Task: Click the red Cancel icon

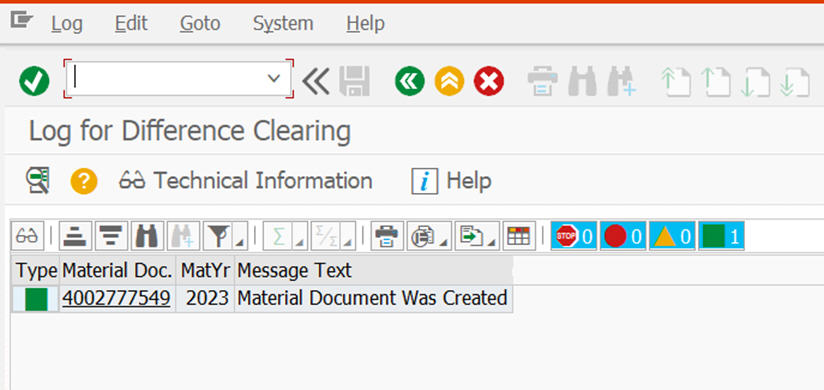Action: [489, 81]
